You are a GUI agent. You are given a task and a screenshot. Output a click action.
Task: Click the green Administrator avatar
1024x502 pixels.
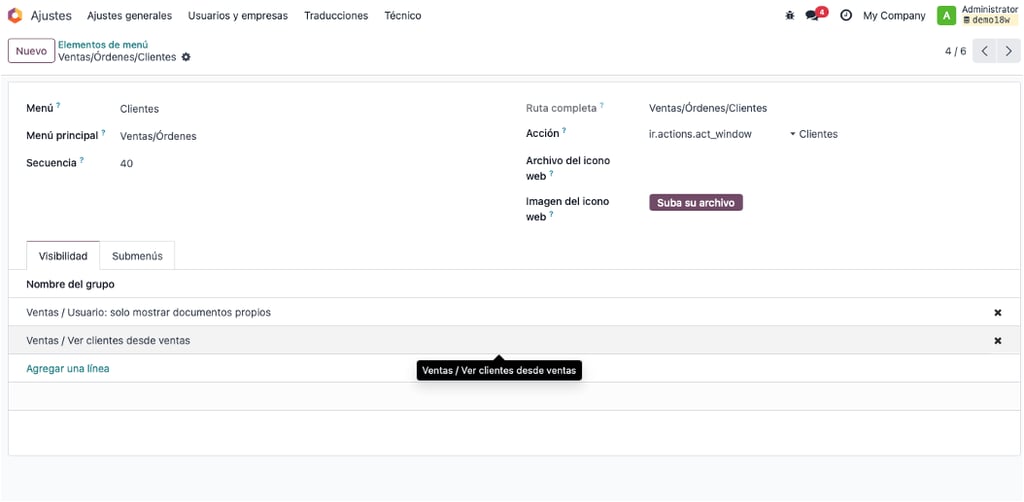[x=946, y=15]
